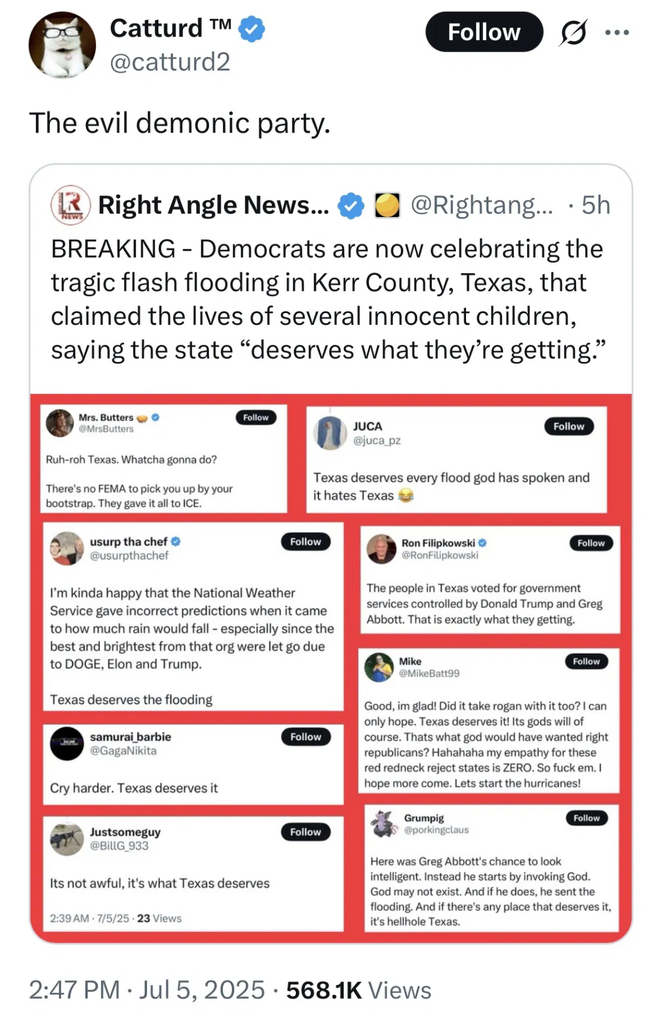Open the three-dot more options menu
Image resolution: width=662 pixels, height=1024 pixels.
618,32
